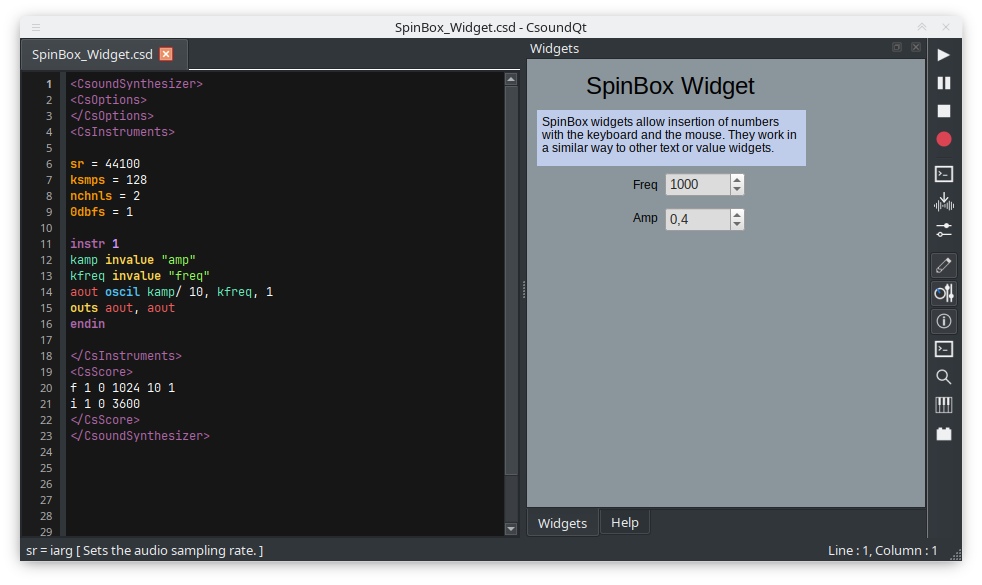Screen dimensions: 982x585
Task: Start recording with the red Record button
Action: coord(943,139)
